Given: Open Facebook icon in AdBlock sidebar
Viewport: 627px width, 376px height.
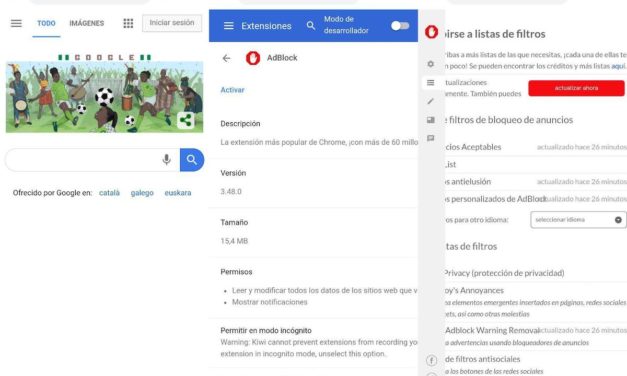Looking at the screenshot, I should tap(431, 360).
